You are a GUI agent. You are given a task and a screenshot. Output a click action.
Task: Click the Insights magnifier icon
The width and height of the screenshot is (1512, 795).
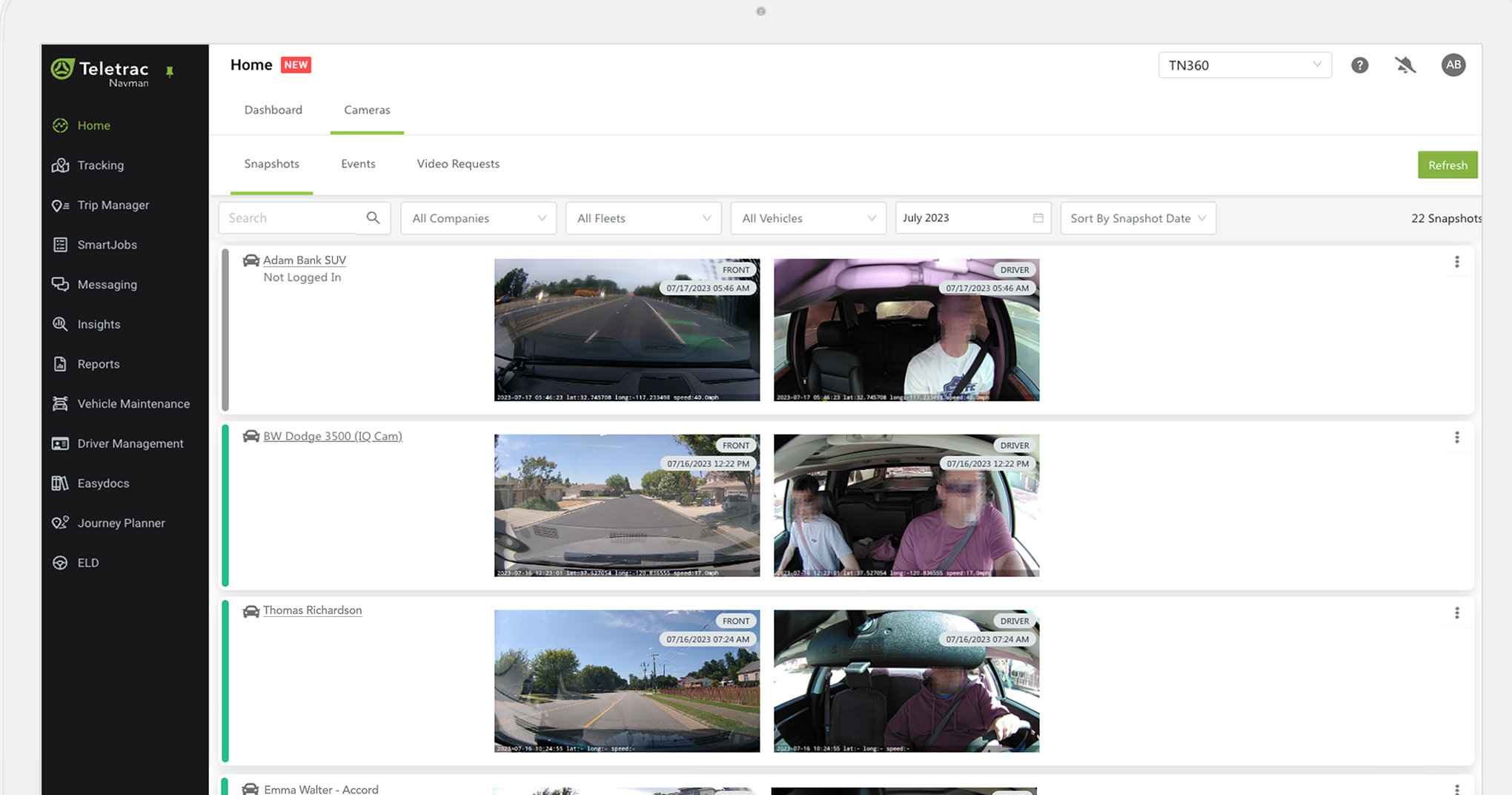[x=61, y=324]
